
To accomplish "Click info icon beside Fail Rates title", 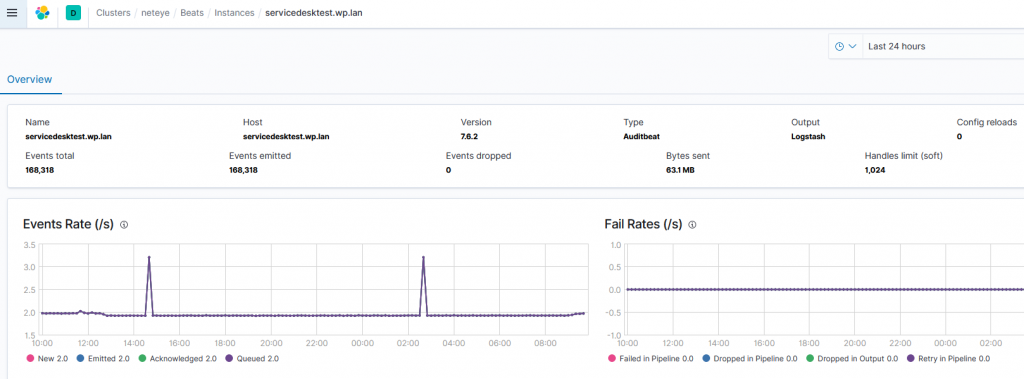I will click(x=692, y=225).
